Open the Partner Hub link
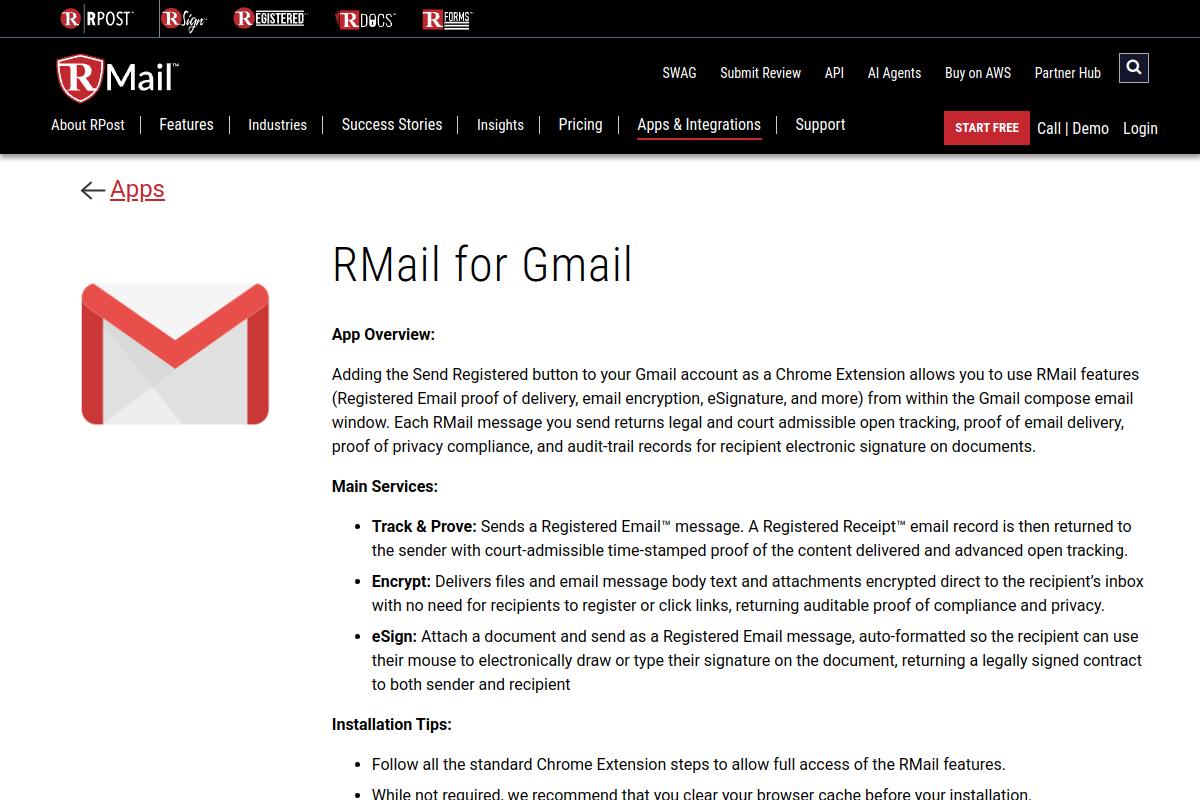 coord(1068,73)
